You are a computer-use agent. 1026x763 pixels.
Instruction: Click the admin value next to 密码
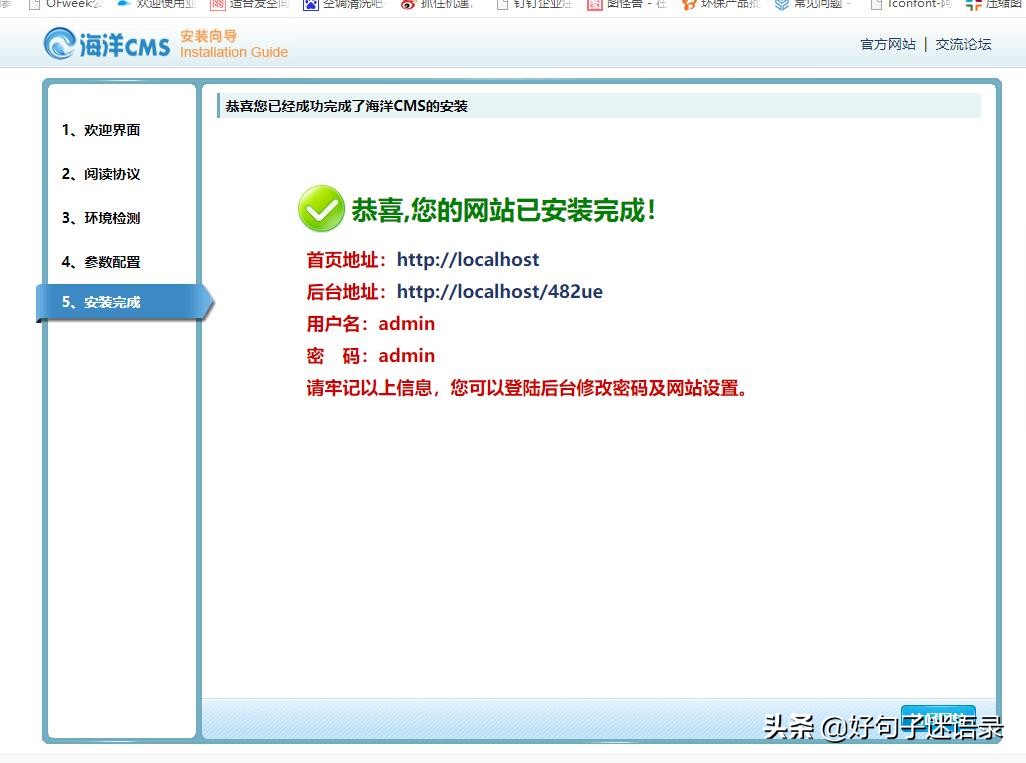[x=406, y=355]
